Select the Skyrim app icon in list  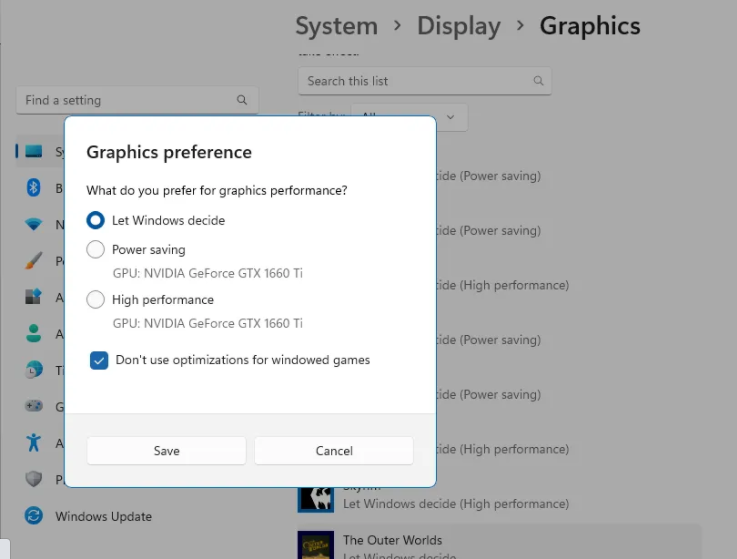tap(316, 499)
